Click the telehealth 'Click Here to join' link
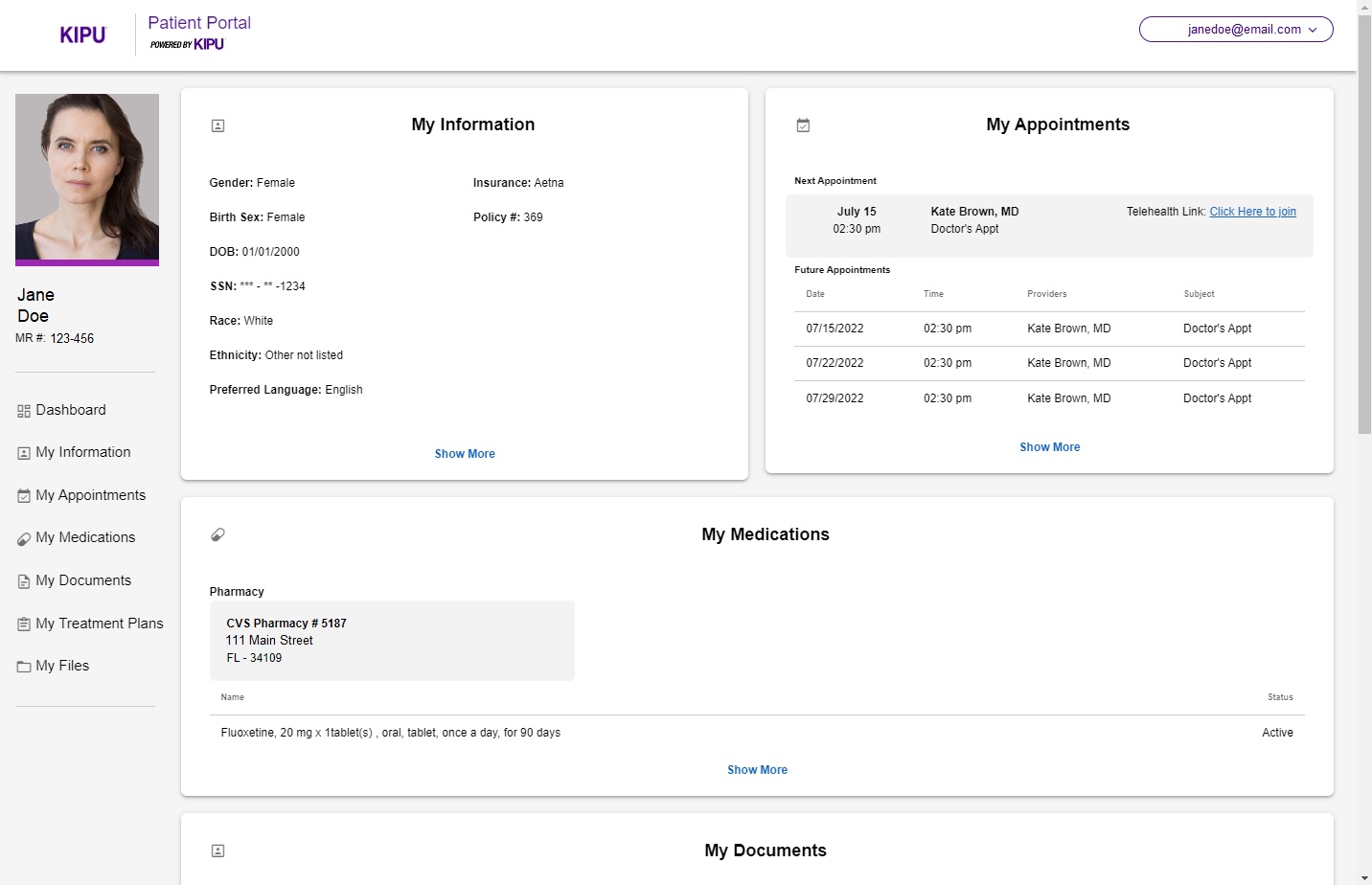 tap(1252, 212)
